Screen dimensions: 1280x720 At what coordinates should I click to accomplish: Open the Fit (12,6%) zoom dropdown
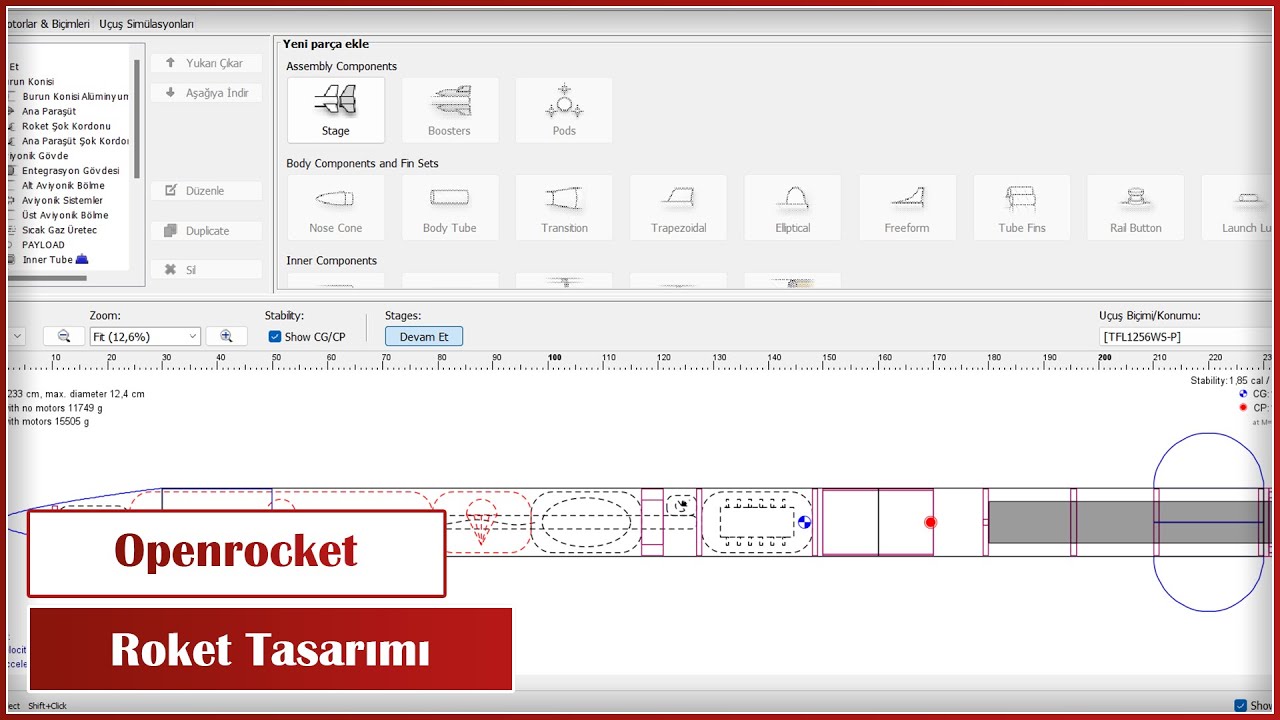(x=145, y=337)
